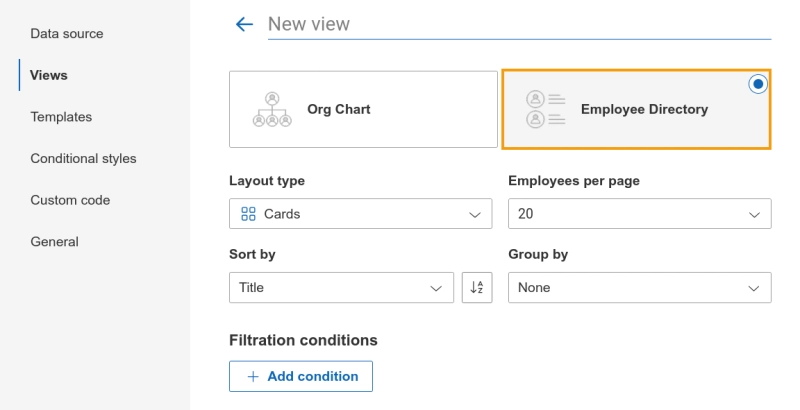Click the Filtration conditions heading
Screen dimensions: 800x410
coord(303,340)
